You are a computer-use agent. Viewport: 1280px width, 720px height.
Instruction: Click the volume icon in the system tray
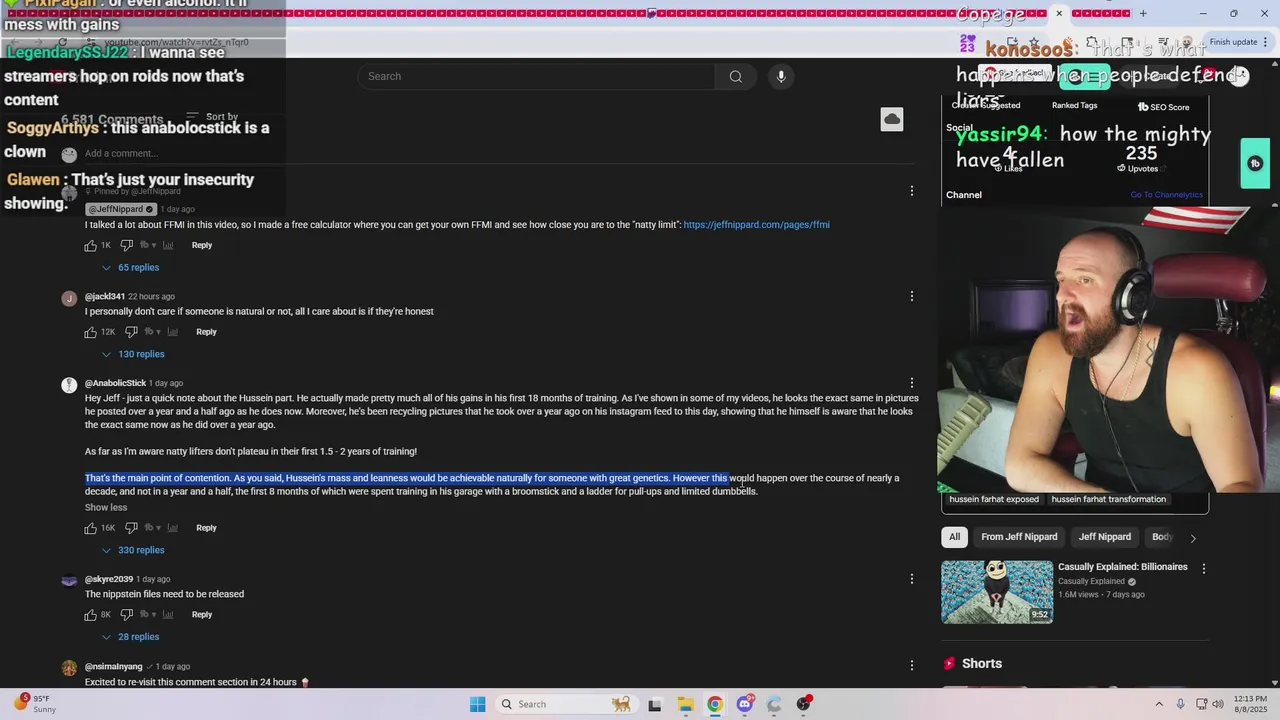point(1218,704)
